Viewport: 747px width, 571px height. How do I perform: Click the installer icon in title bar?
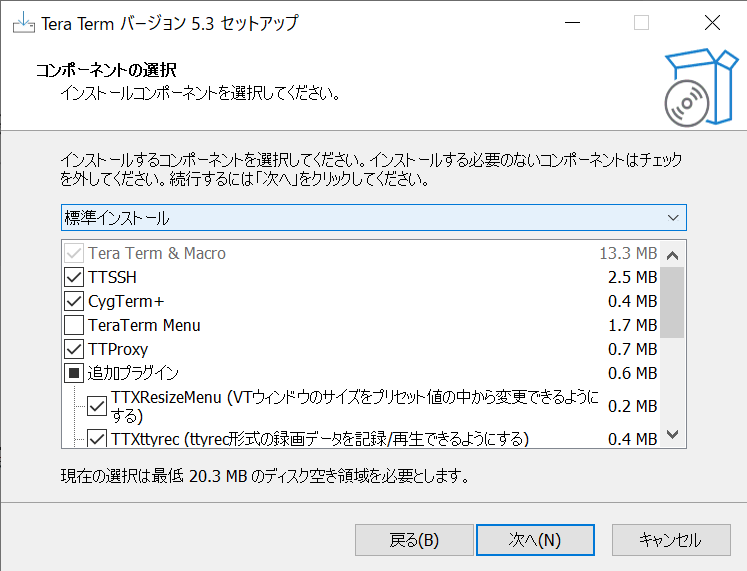point(23,23)
